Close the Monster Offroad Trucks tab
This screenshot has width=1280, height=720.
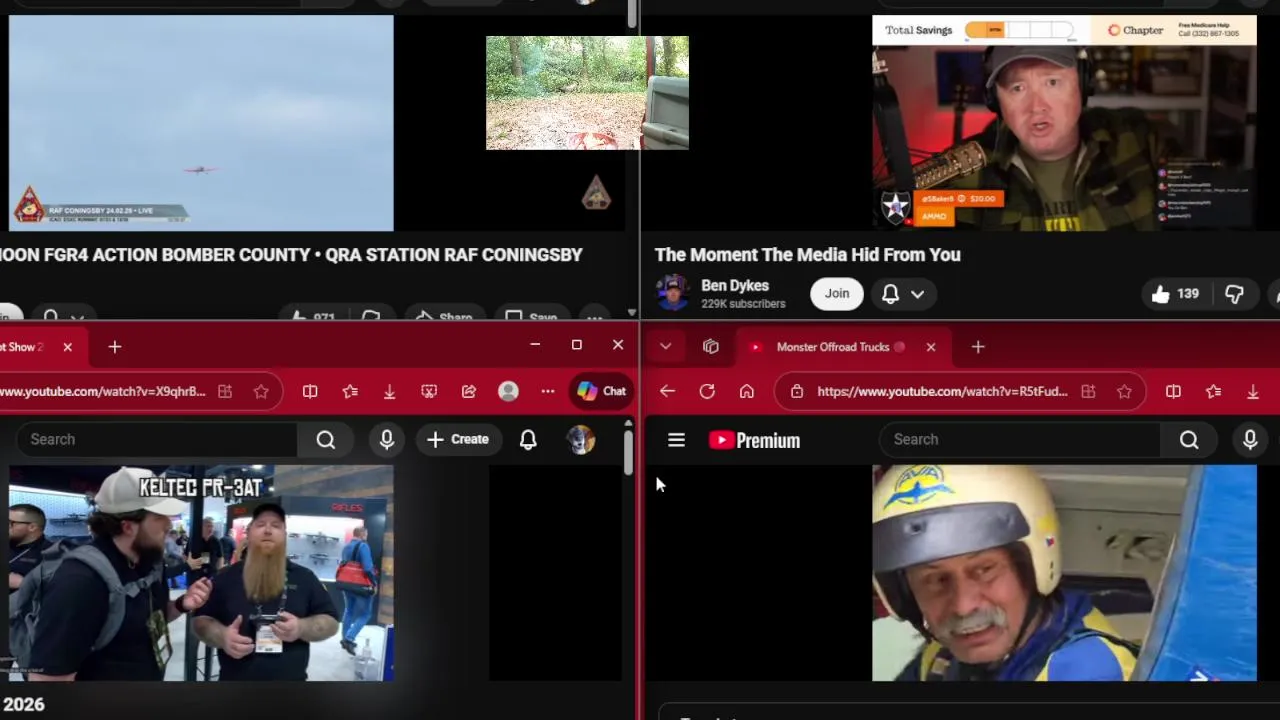tap(931, 347)
